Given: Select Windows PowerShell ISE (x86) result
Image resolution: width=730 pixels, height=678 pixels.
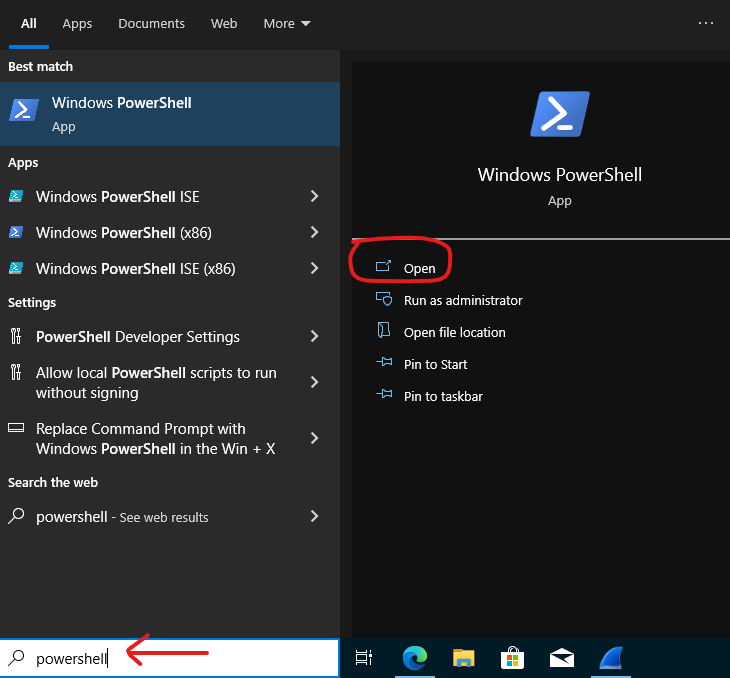Looking at the screenshot, I should pos(170,268).
